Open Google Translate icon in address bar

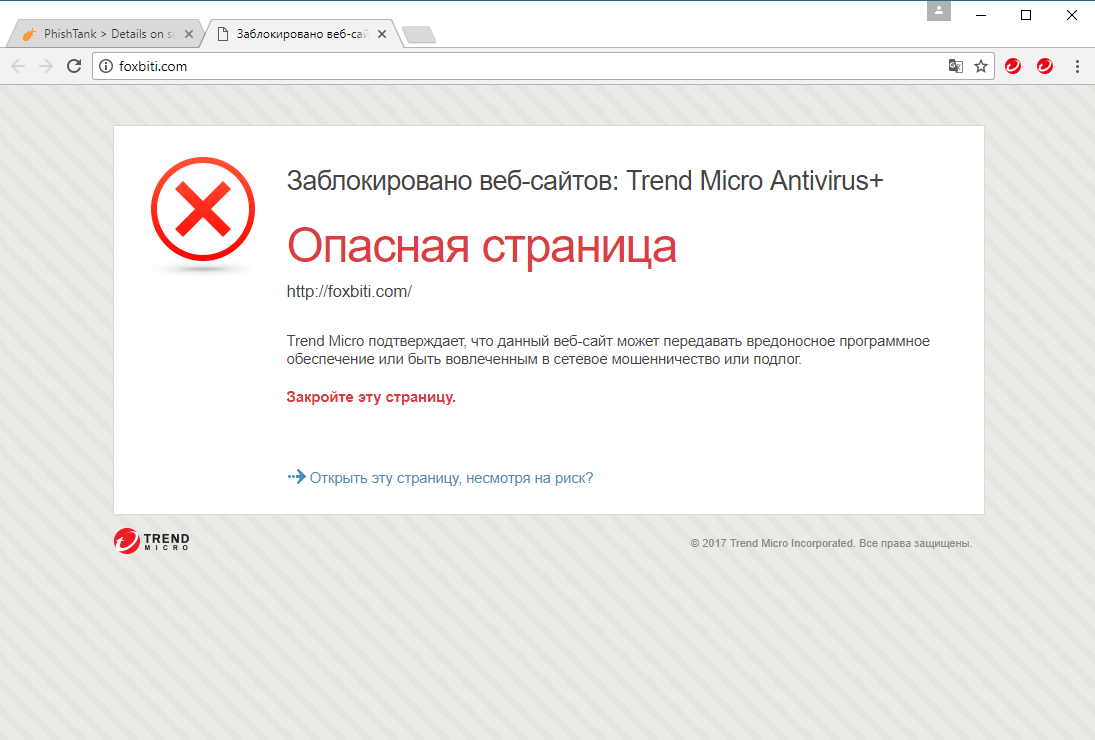[955, 65]
